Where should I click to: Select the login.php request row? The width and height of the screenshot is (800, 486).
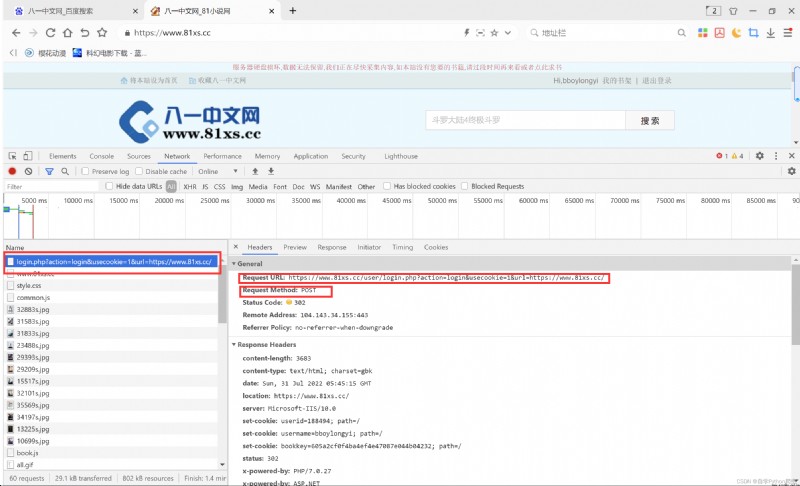pyautogui.click(x=112, y=262)
